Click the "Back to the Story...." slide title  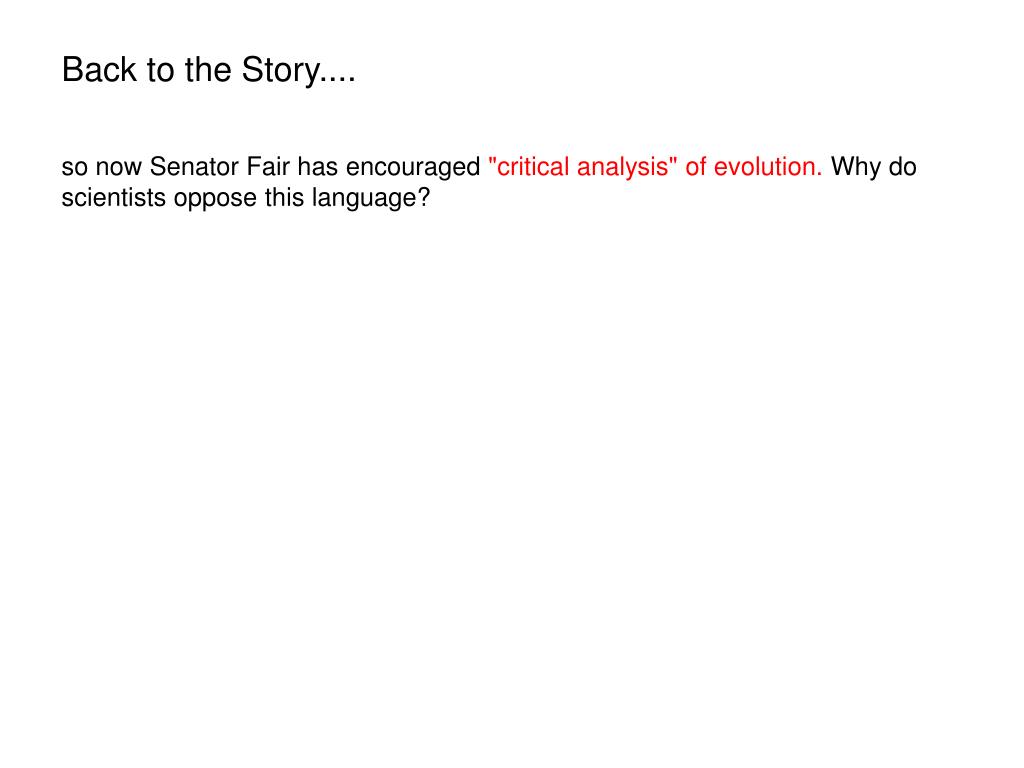pos(208,71)
